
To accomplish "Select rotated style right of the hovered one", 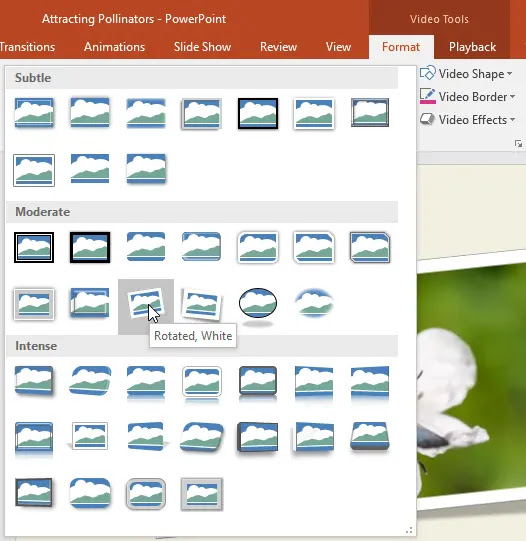I will [x=202, y=304].
